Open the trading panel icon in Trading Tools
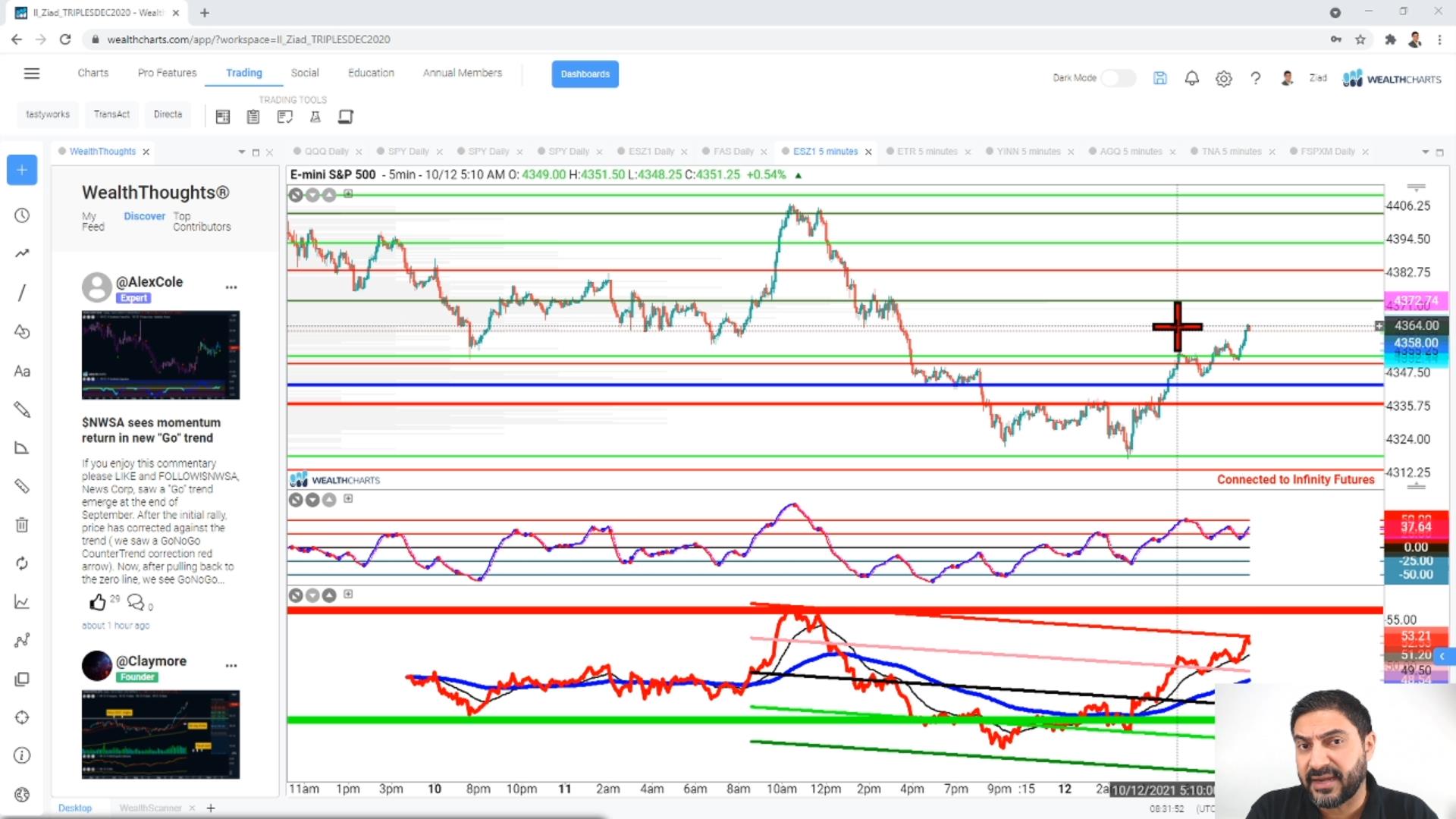This screenshot has height=819, width=1456. (x=223, y=117)
